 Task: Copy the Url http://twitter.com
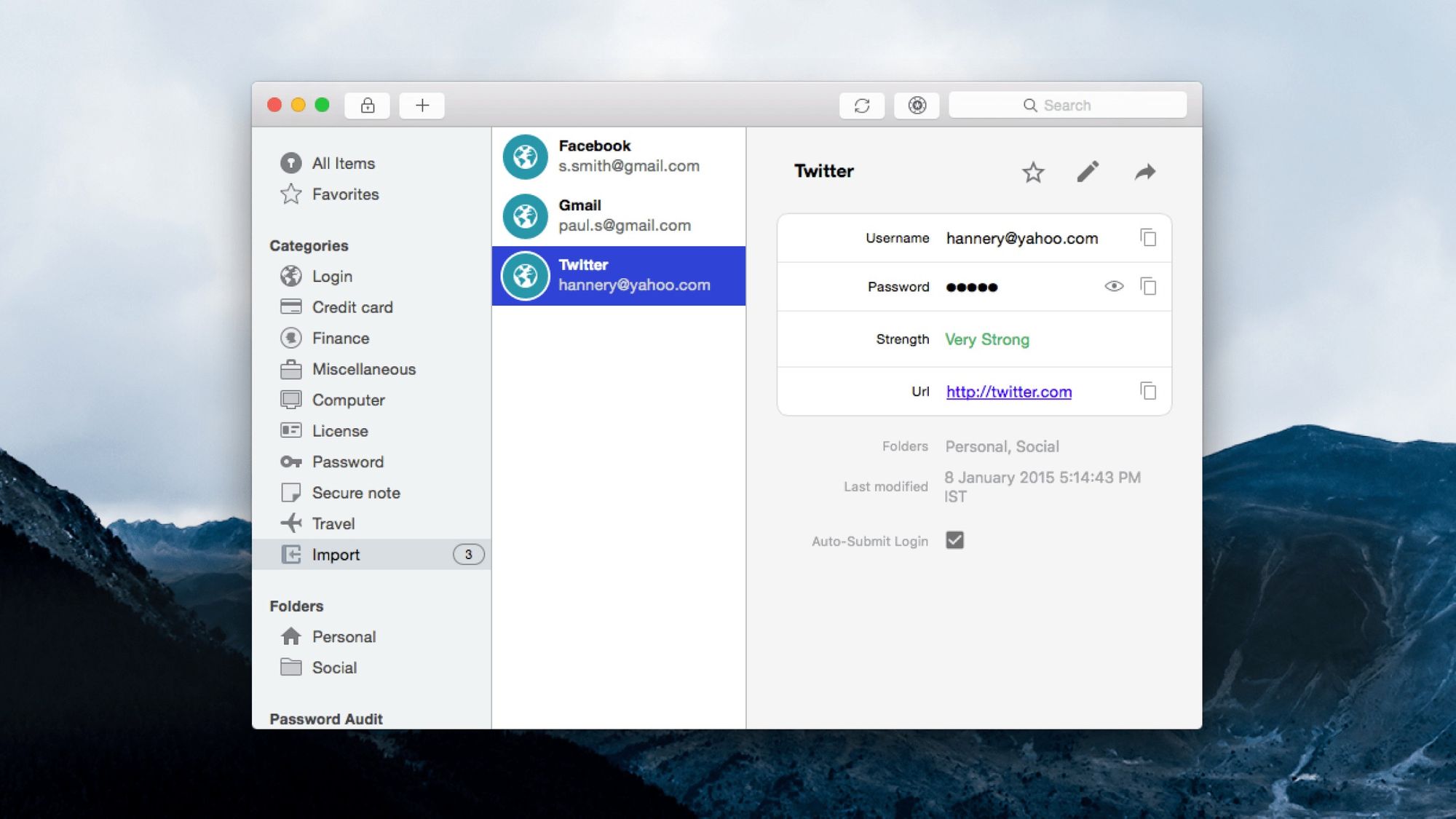(x=1148, y=391)
